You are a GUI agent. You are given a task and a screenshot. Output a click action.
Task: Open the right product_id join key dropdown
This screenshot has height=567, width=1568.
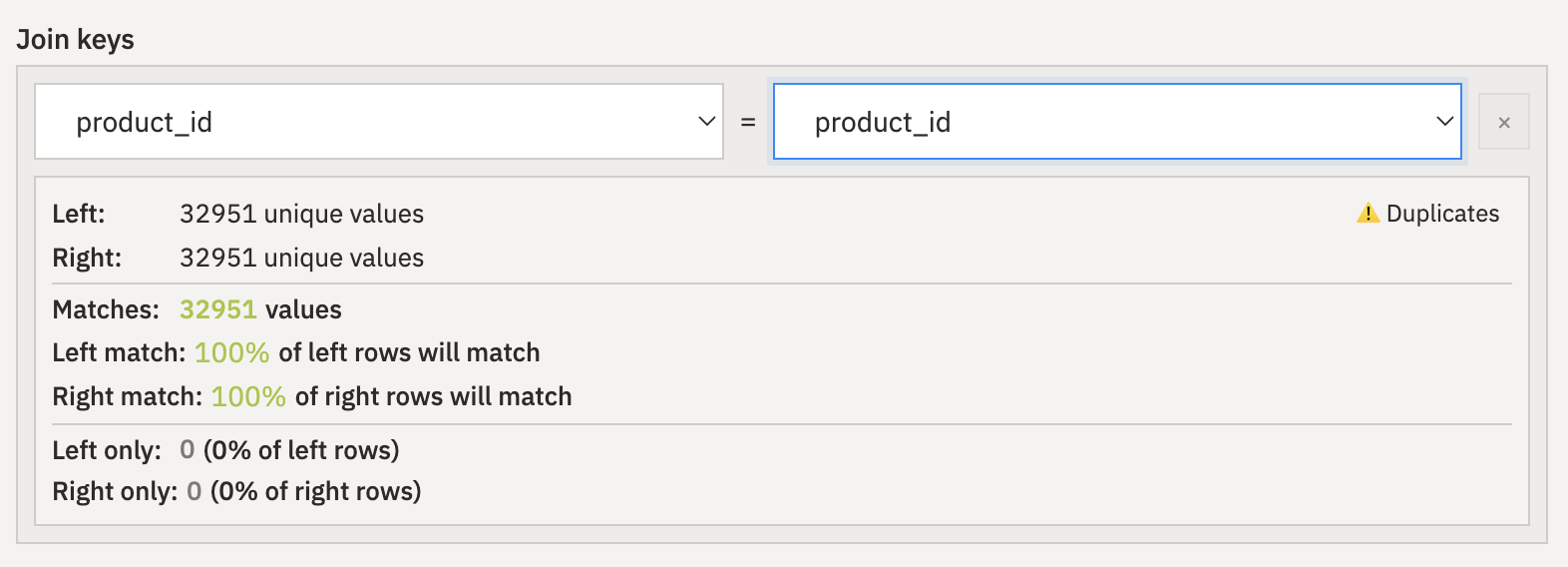click(1117, 122)
